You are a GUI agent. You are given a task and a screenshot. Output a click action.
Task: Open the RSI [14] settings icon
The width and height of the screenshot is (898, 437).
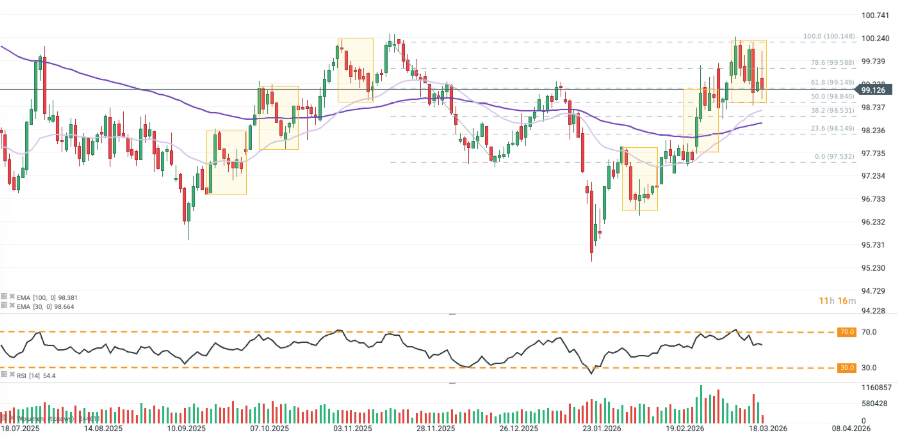click(5, 376)
